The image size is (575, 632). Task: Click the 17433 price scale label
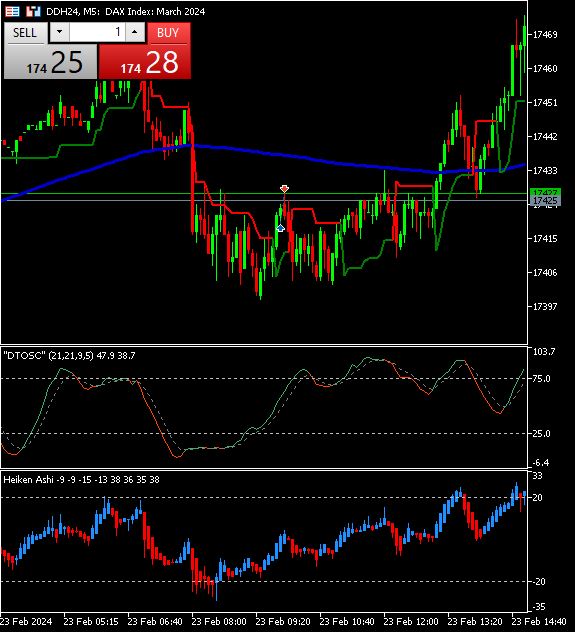click(x=545, y=170)
